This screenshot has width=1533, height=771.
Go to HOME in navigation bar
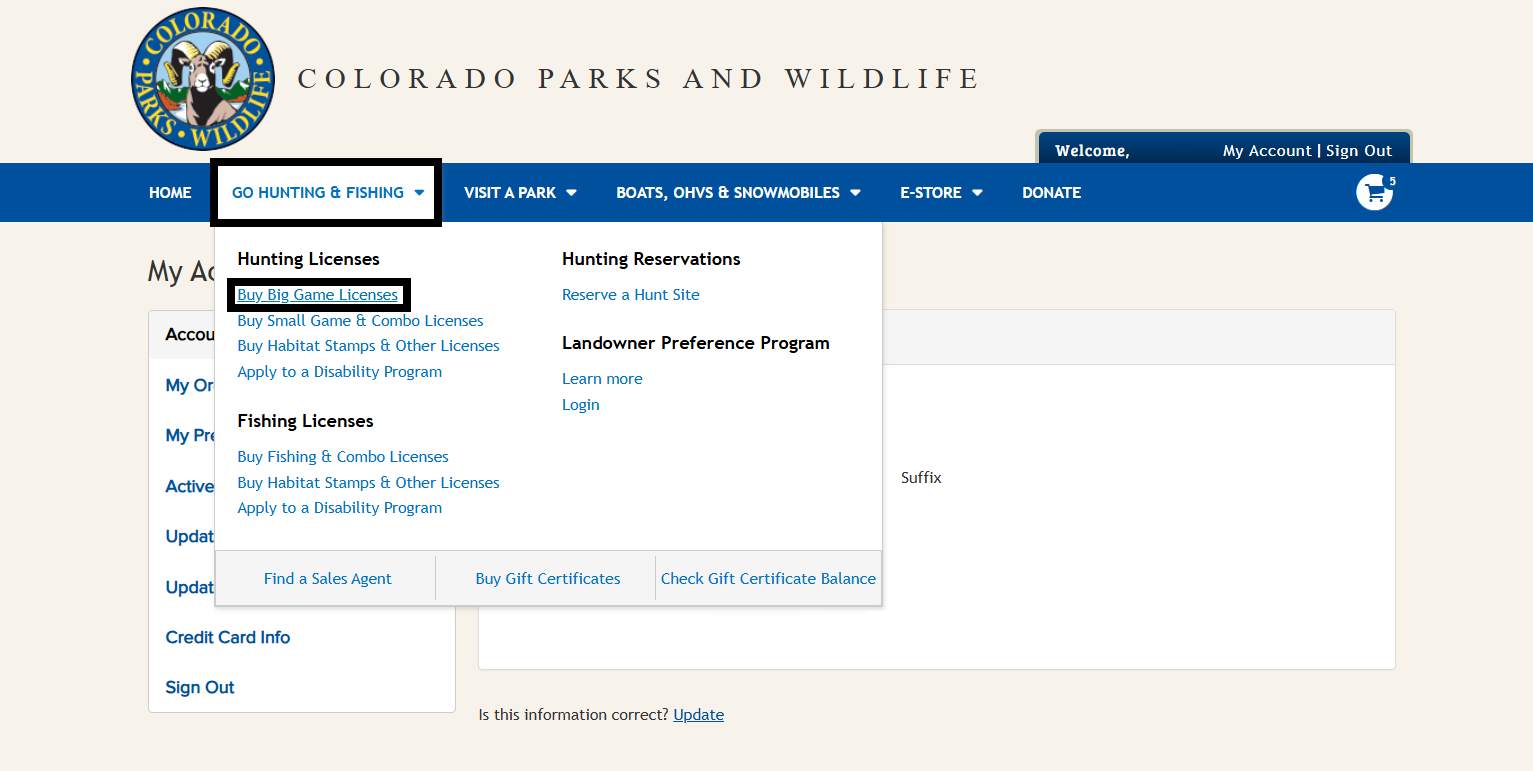point(170,193)
